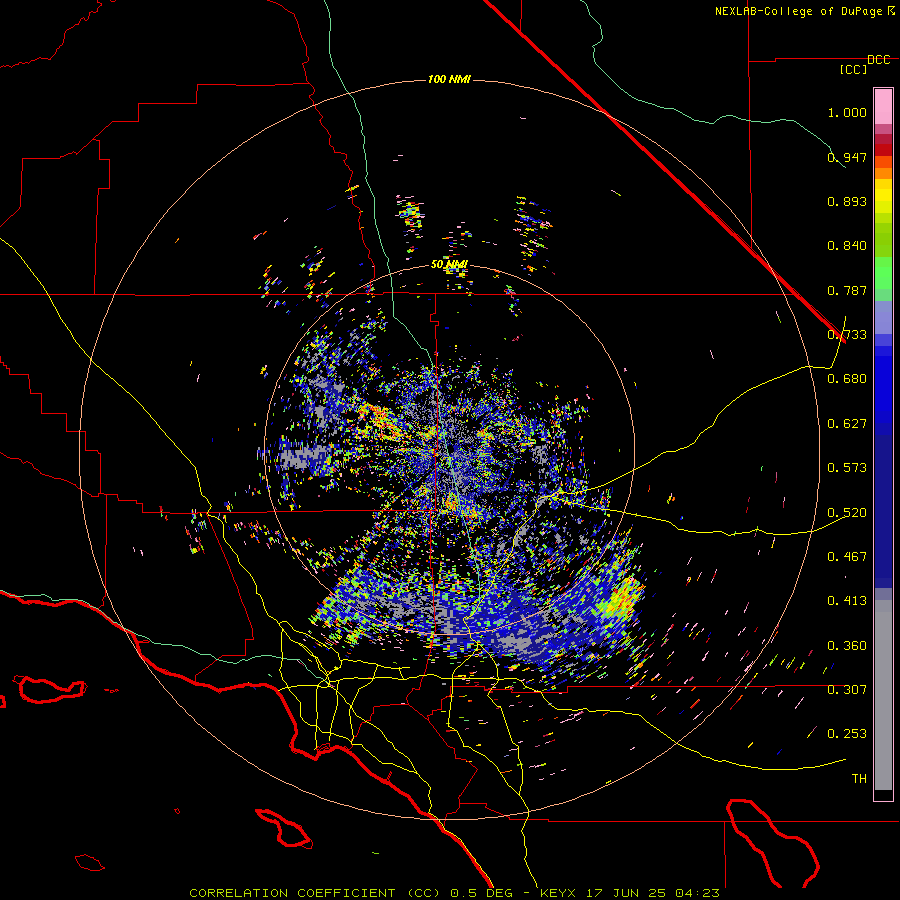This screenshot has width=900, height=900.
Task: Pick the bright green color bar segment
Action: pos(883,272)
